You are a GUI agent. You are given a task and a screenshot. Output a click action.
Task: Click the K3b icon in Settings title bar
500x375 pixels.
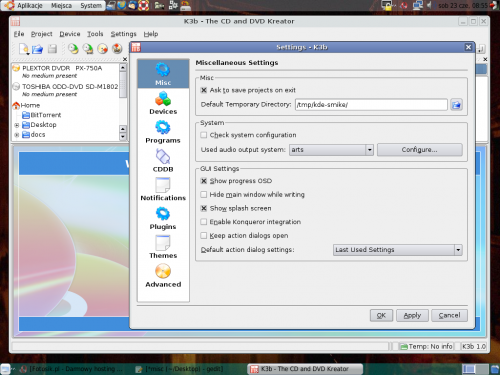(136, 47)
